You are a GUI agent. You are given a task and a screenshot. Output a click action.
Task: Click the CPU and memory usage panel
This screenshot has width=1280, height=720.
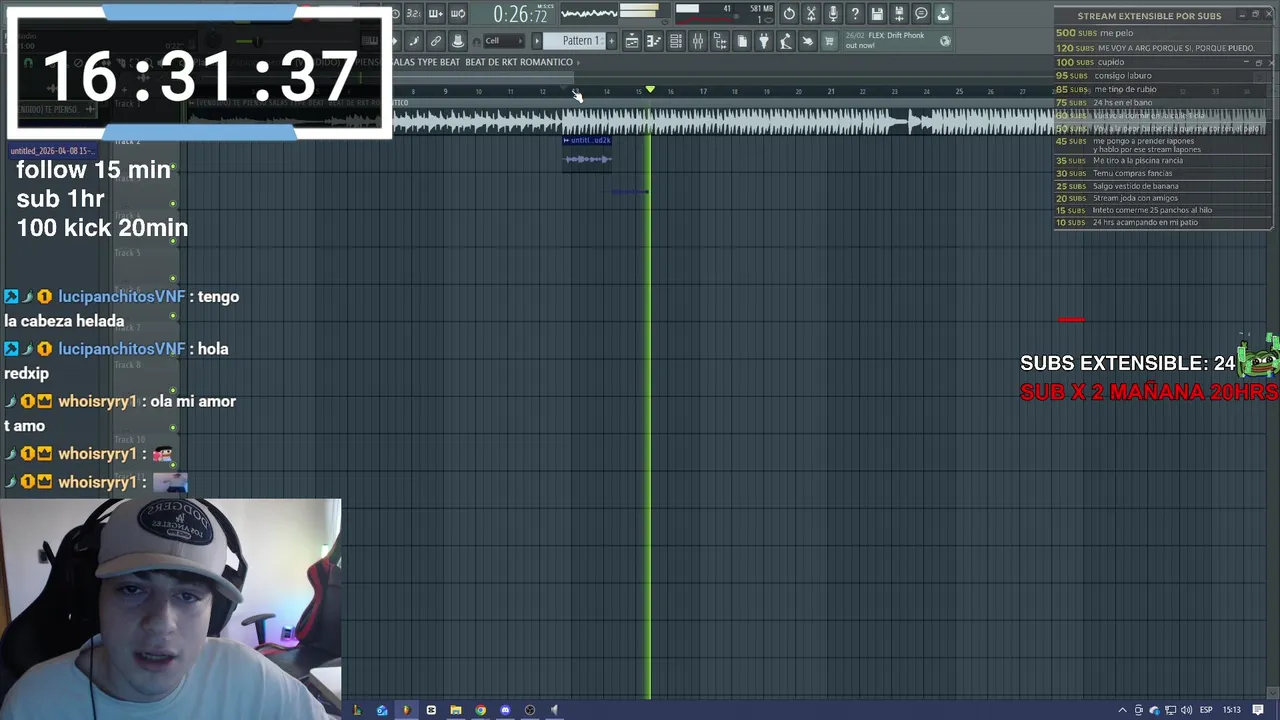(x=725, y=14)
